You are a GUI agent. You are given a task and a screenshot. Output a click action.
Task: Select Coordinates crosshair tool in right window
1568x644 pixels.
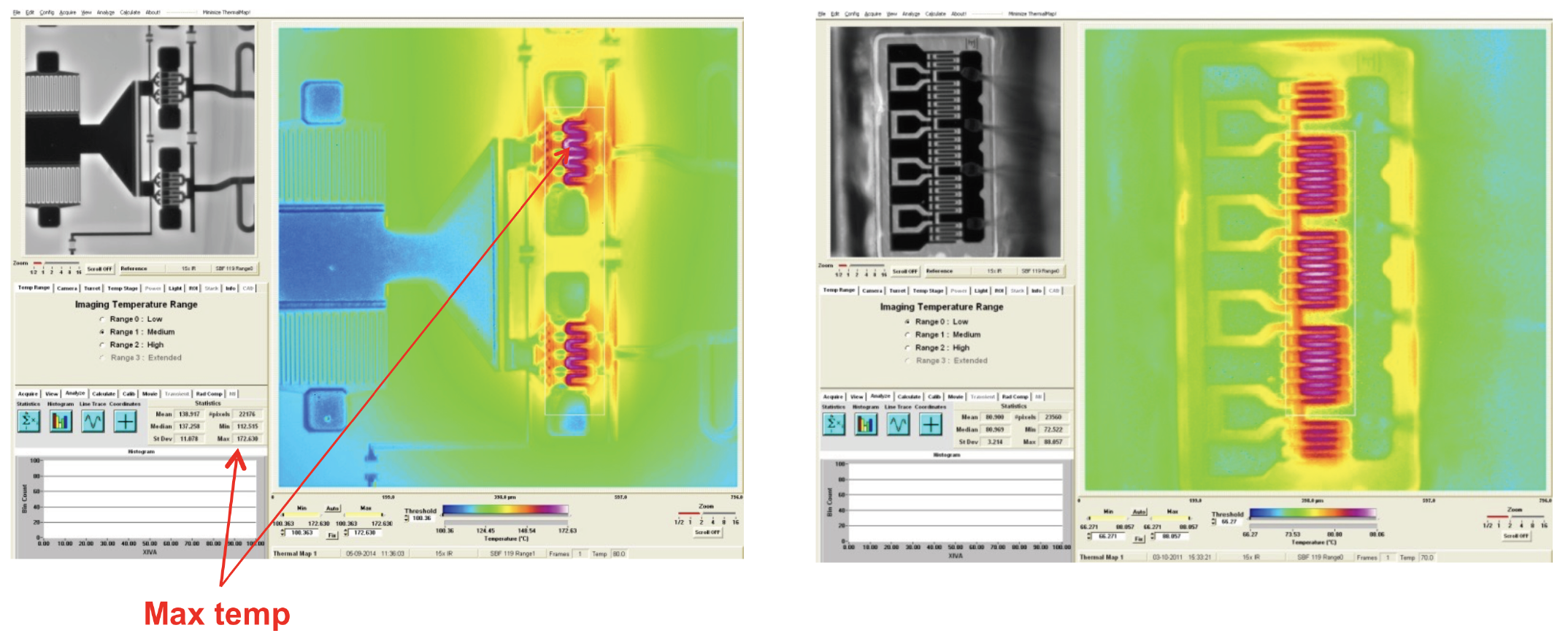(931, 424)
